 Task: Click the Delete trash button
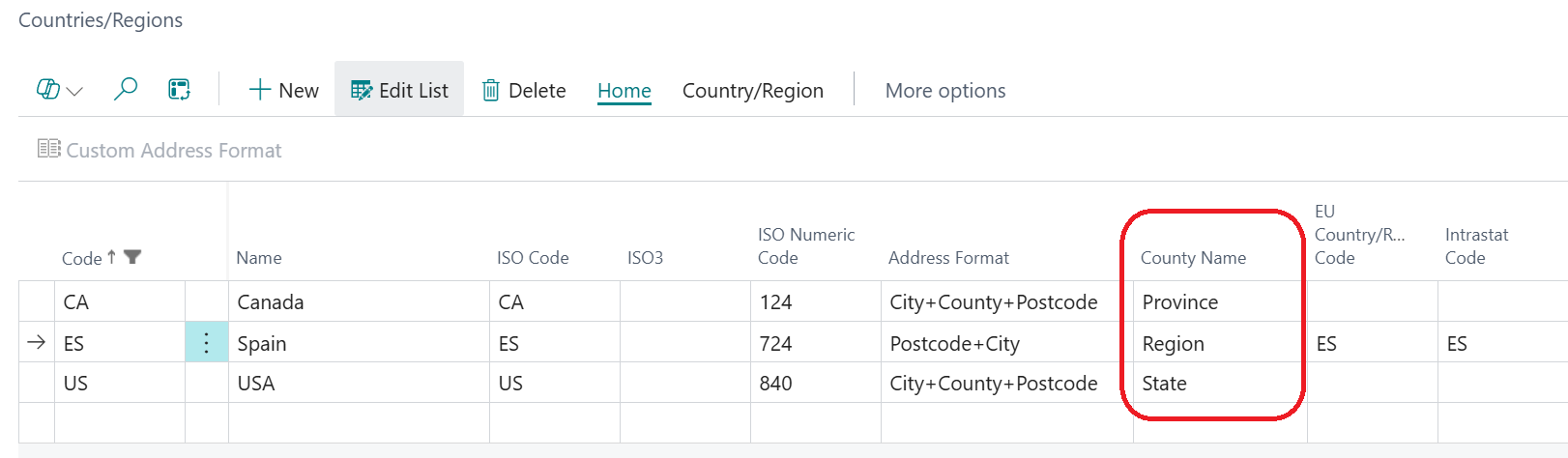click(524, 90)
